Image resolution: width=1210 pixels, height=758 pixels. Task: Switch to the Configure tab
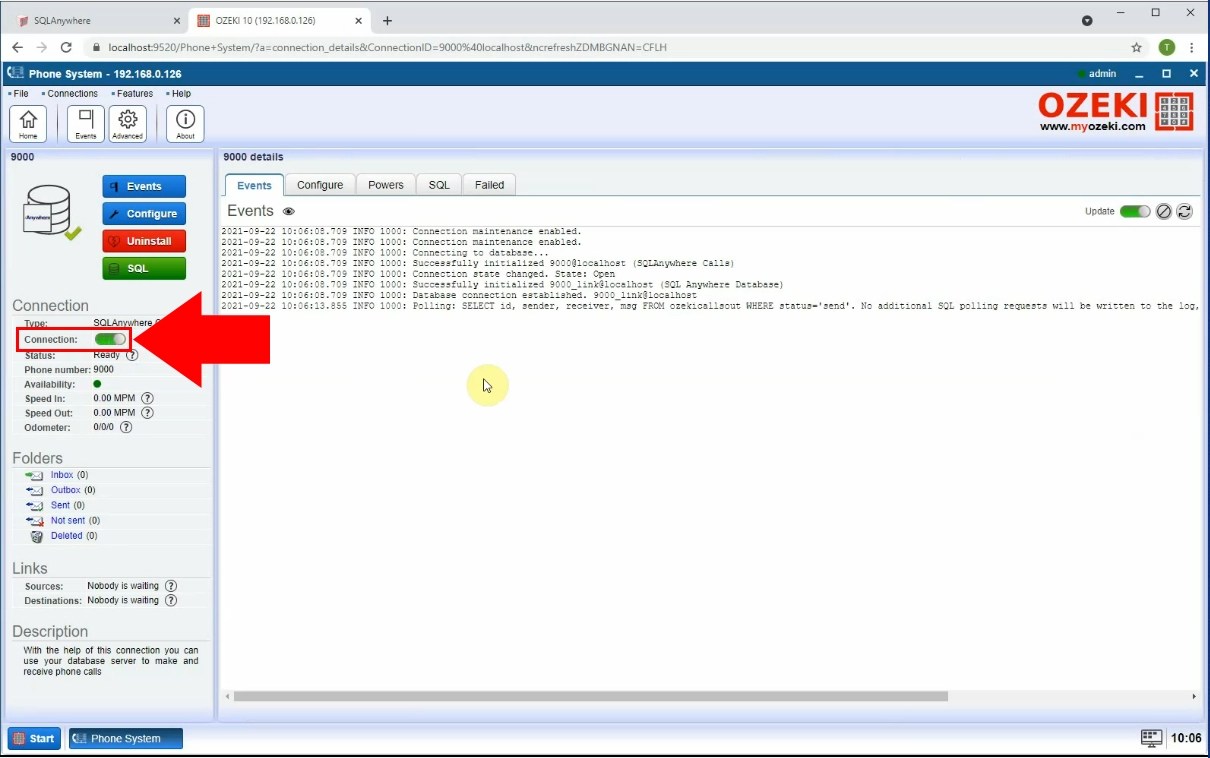320,185
